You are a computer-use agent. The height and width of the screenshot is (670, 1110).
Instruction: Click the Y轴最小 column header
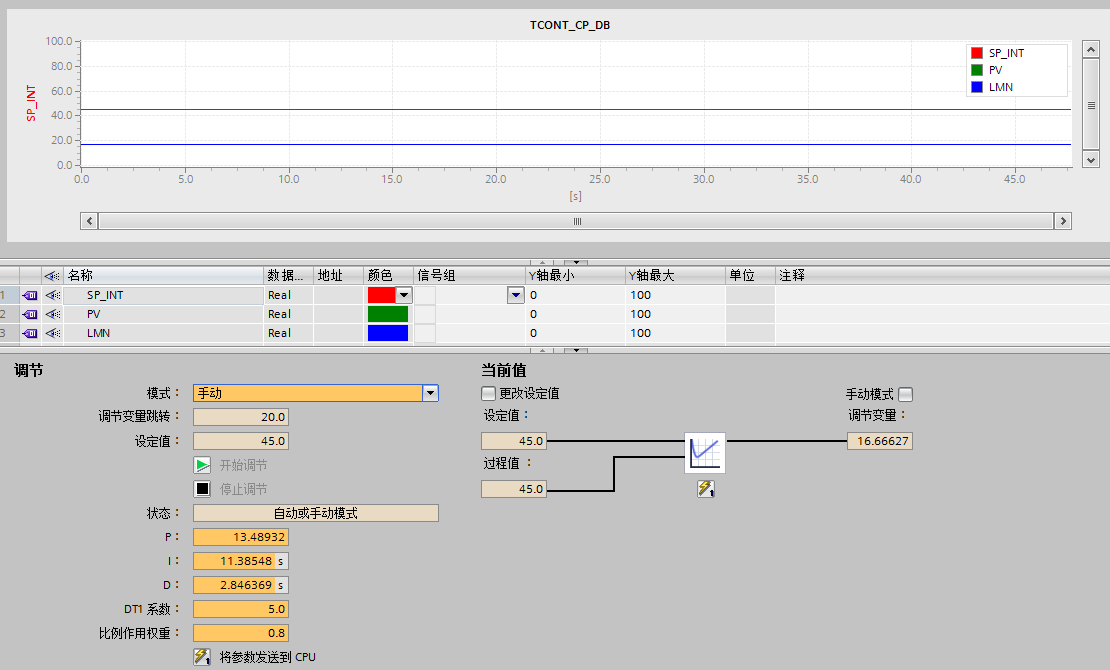click(x=576, y=276)
